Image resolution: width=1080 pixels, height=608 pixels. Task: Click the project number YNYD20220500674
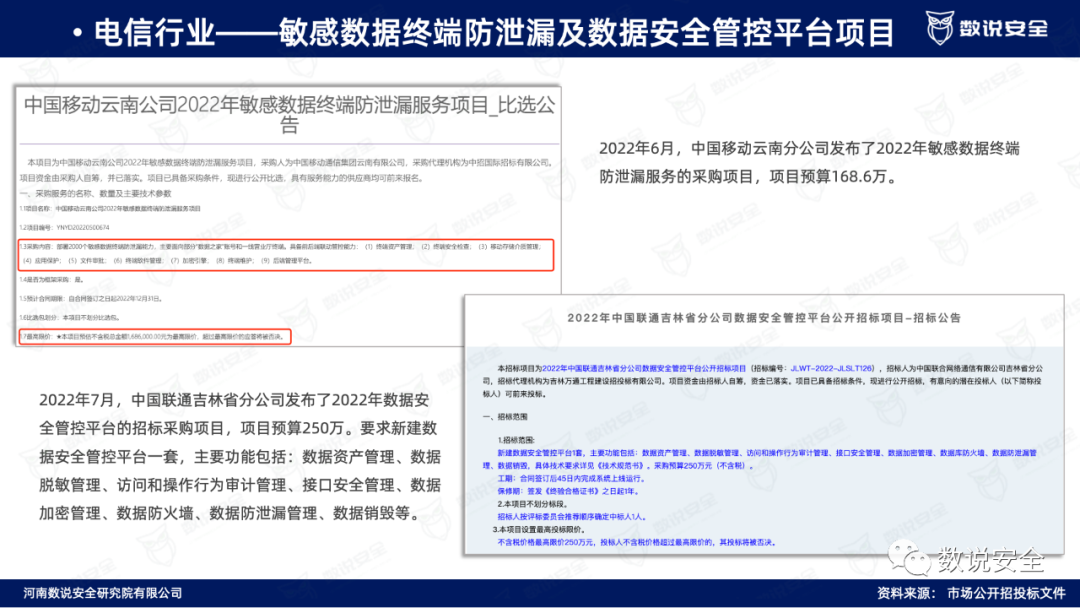(83, 227)
